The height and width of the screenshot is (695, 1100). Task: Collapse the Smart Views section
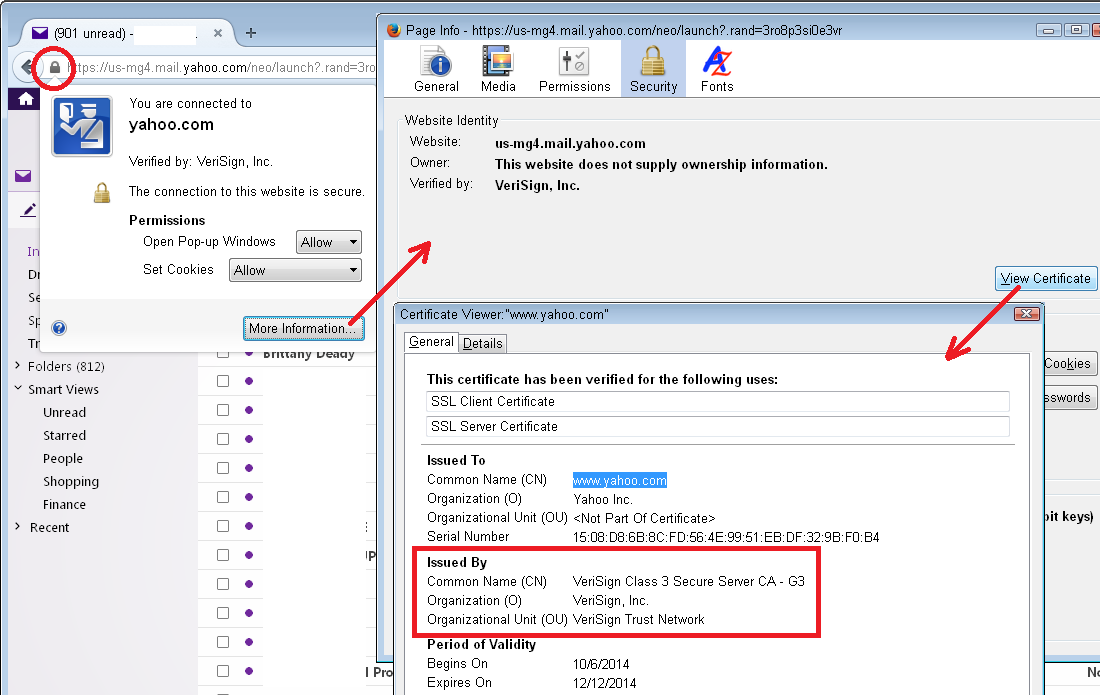(18, 389)
